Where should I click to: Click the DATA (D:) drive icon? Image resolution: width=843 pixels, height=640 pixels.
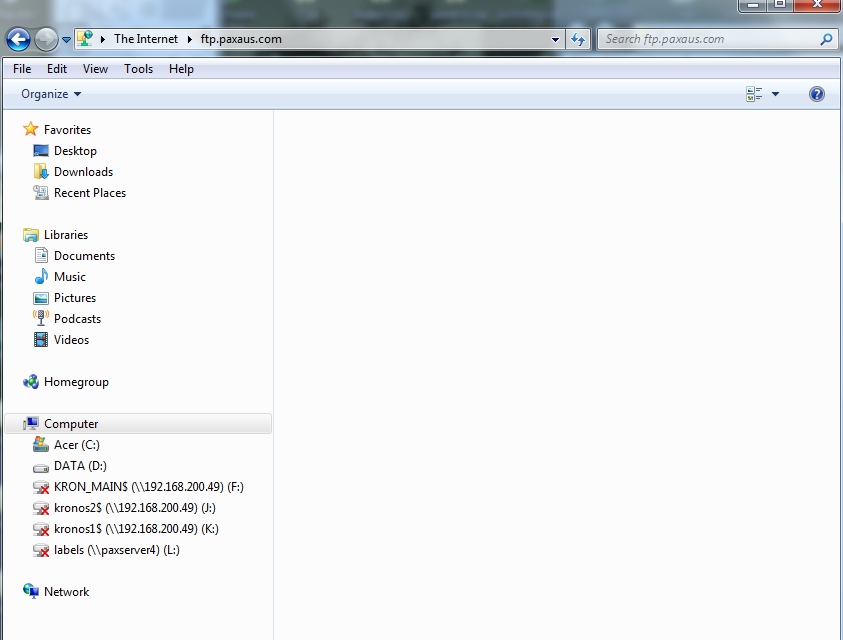(x=41, y=467)
